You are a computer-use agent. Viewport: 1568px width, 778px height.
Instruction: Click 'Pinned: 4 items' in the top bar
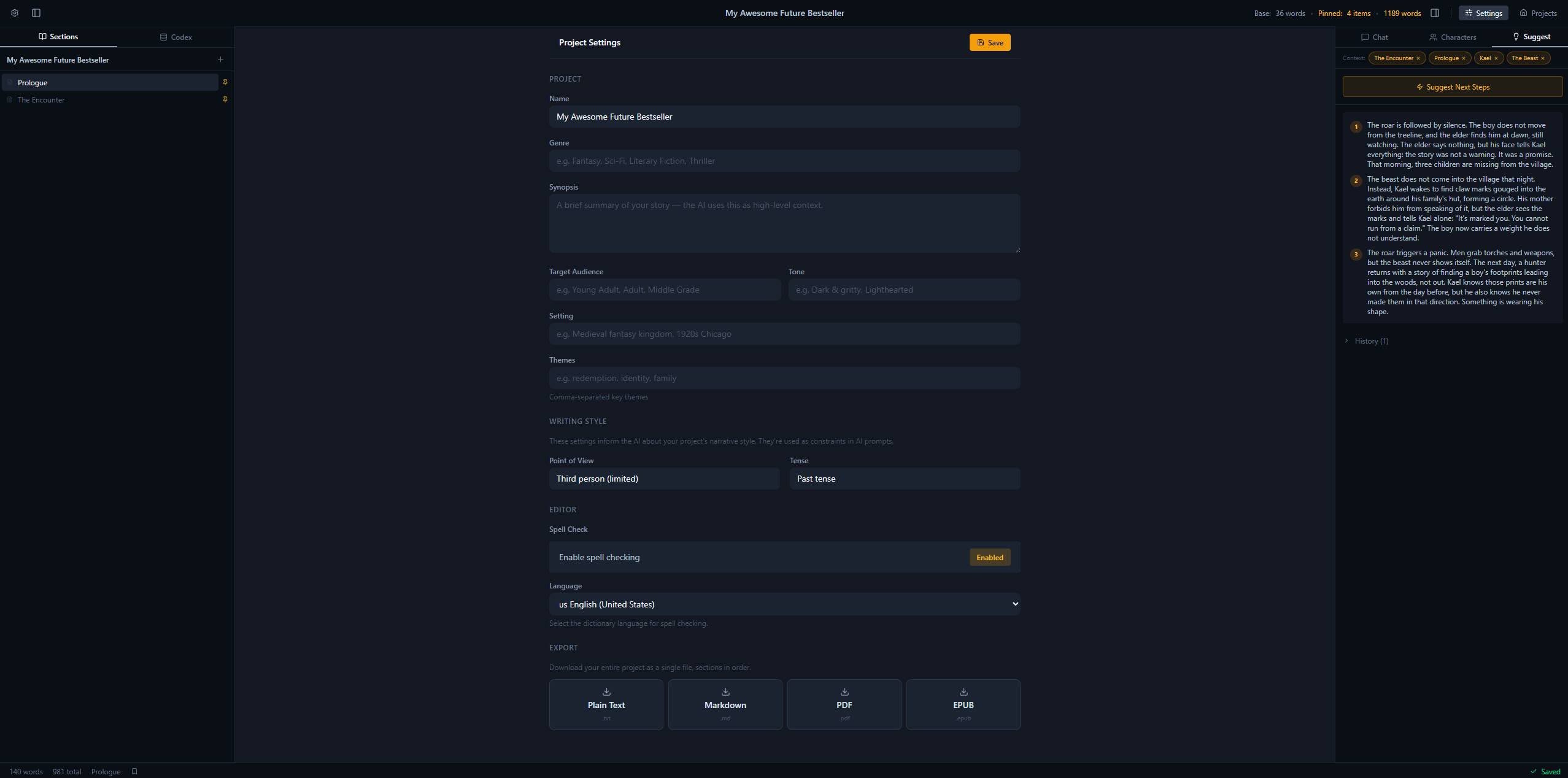coord(1344,13)
